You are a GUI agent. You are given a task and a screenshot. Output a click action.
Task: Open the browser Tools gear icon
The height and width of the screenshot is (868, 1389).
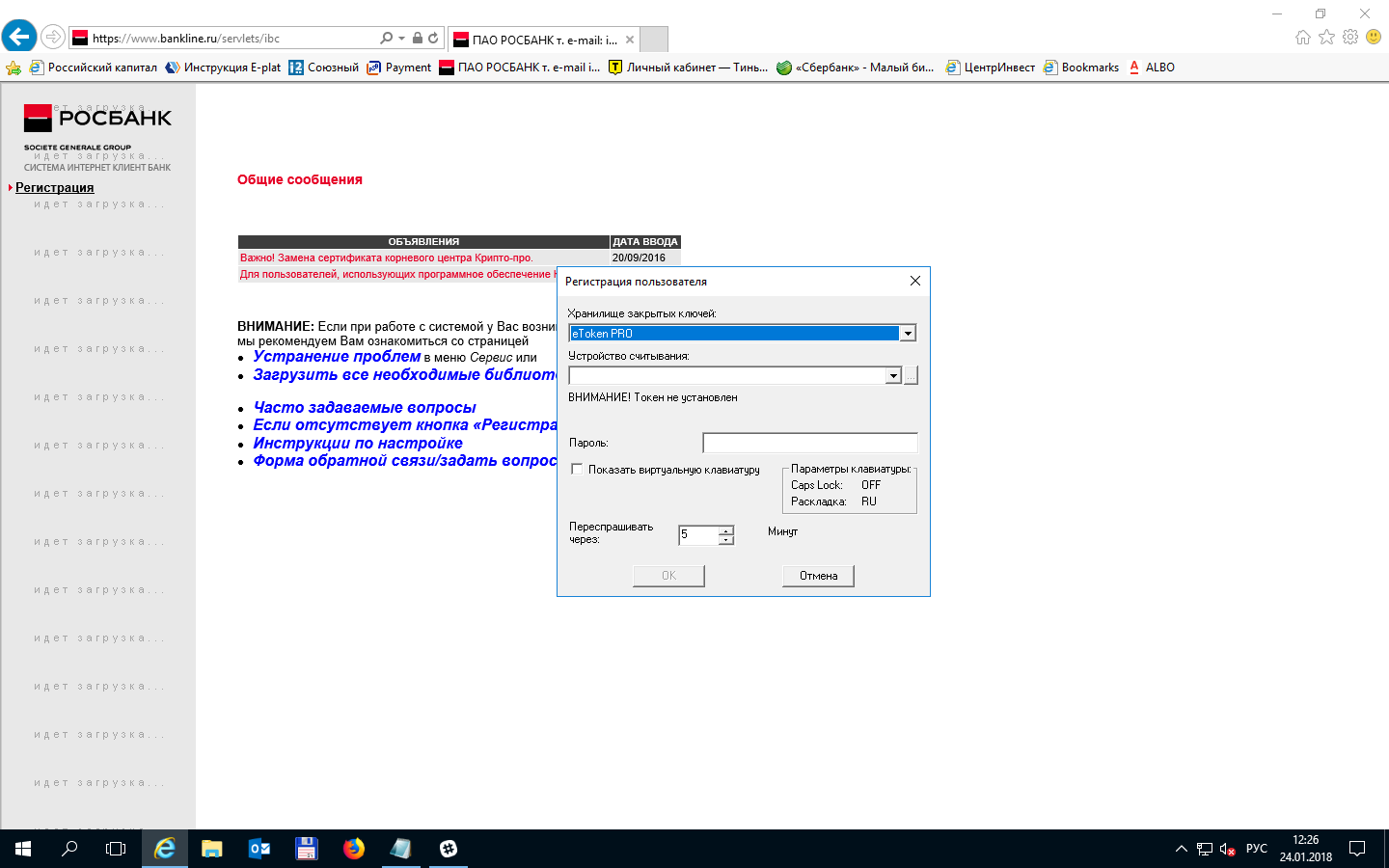(1350, 38)
